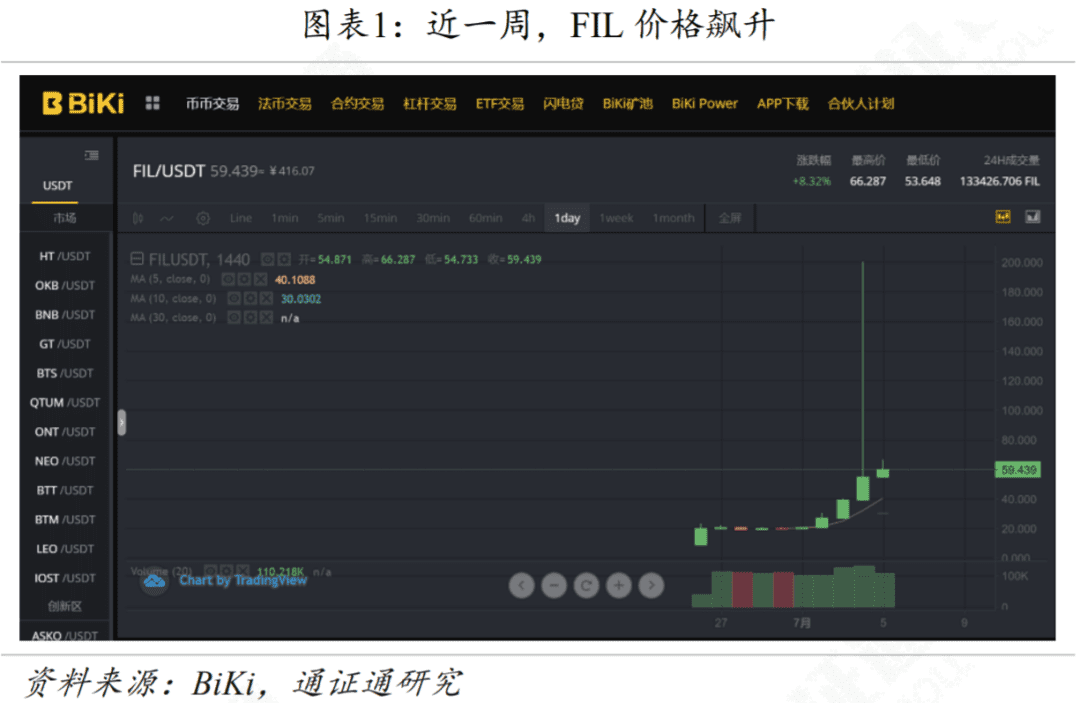Viewport: 1080px width, 703px height.
Task: Hide the Volume indicator
Action: pos(210,571)
